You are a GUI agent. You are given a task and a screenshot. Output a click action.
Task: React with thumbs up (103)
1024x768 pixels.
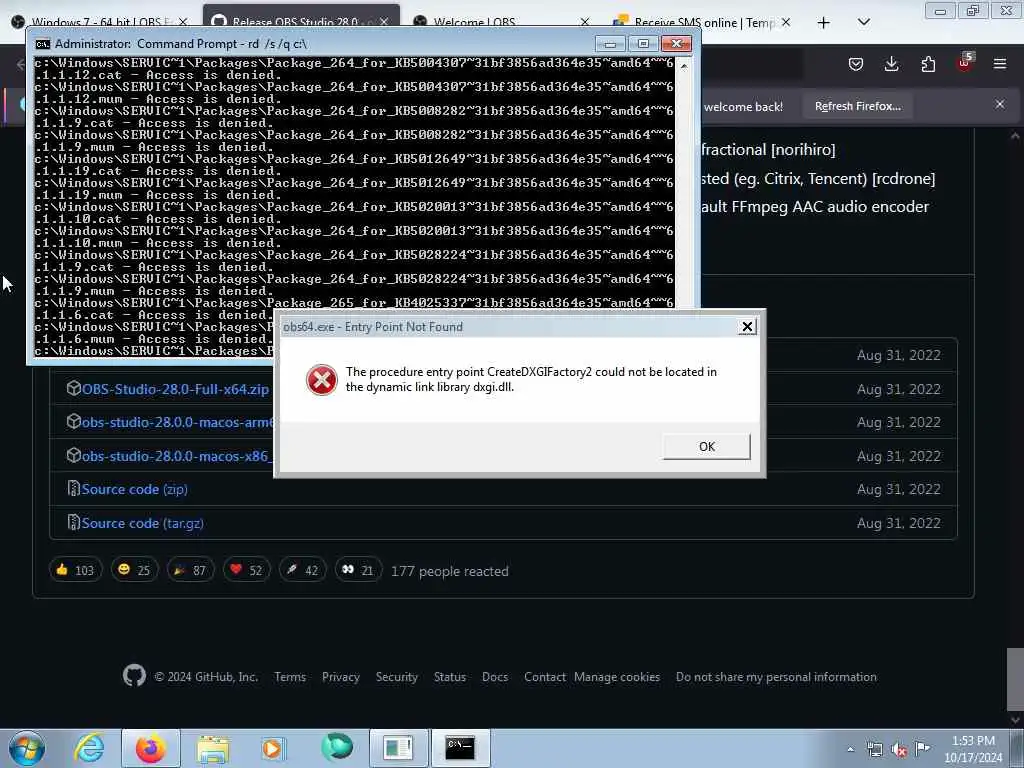click(x=76, y=570)
